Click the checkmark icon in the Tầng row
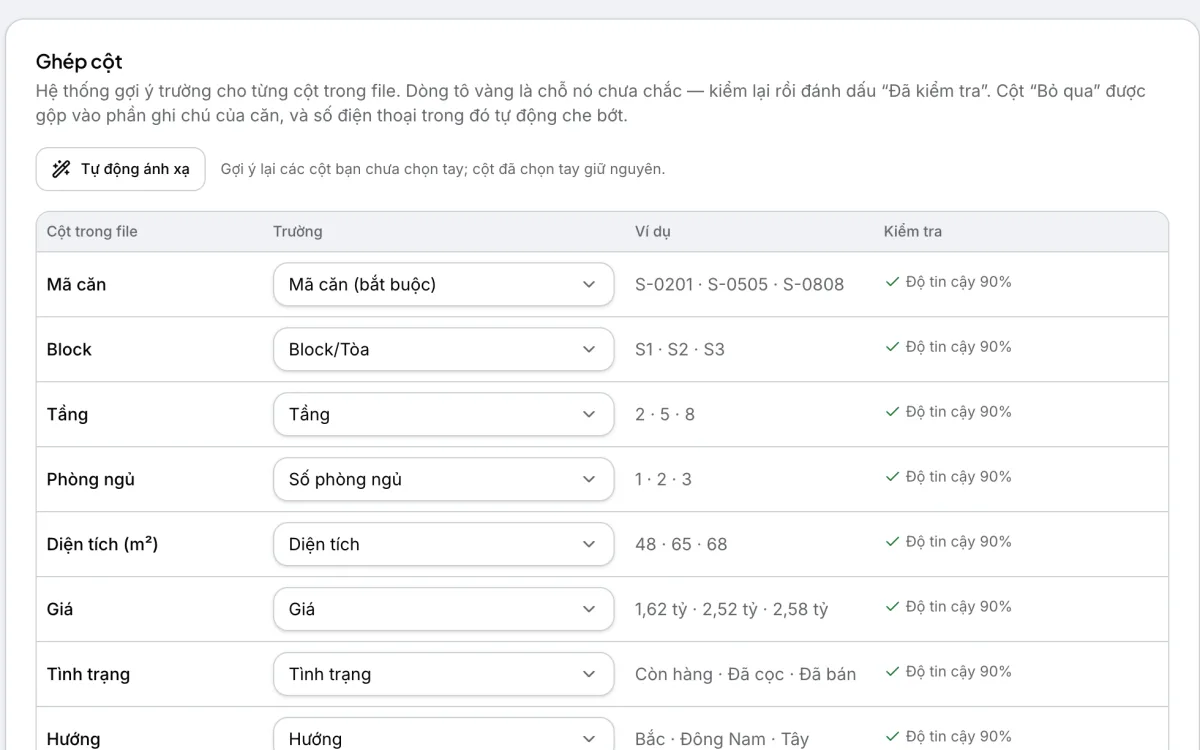 click(892, 412)
